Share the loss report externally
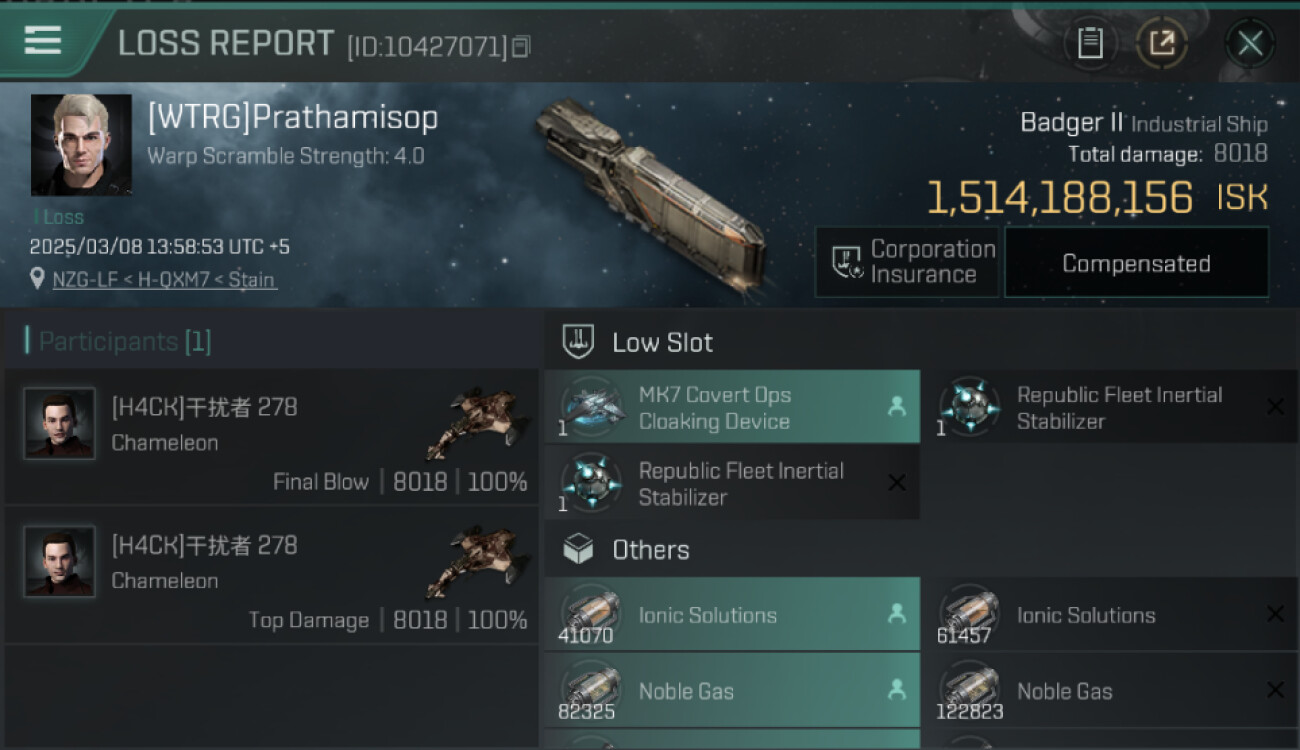Viewport: 1300px width, 750px height. (1161, 43)
